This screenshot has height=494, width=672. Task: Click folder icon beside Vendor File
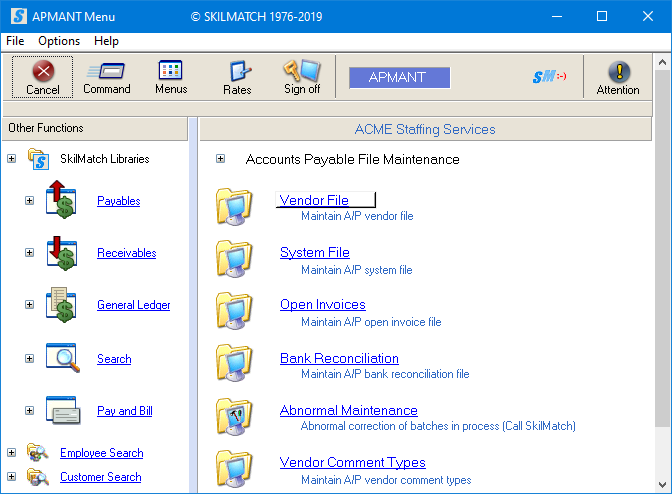pos(234,206)
